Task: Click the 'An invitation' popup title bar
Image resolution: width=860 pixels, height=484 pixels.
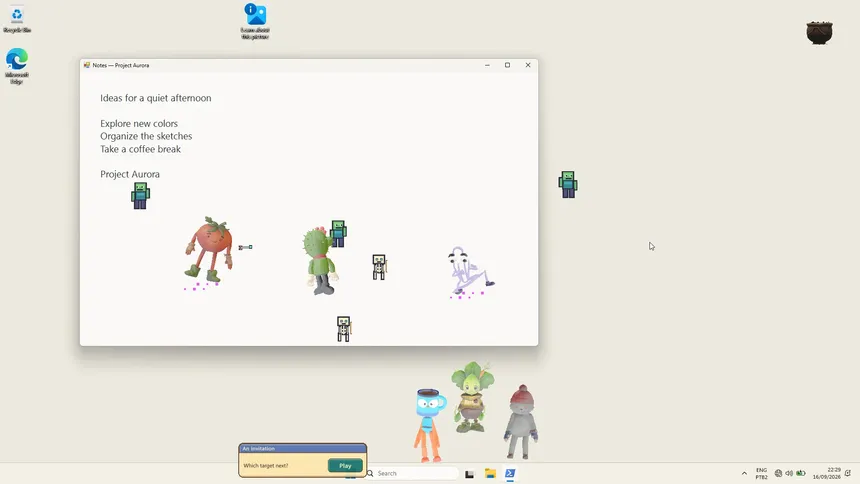Action: [303, 448]
